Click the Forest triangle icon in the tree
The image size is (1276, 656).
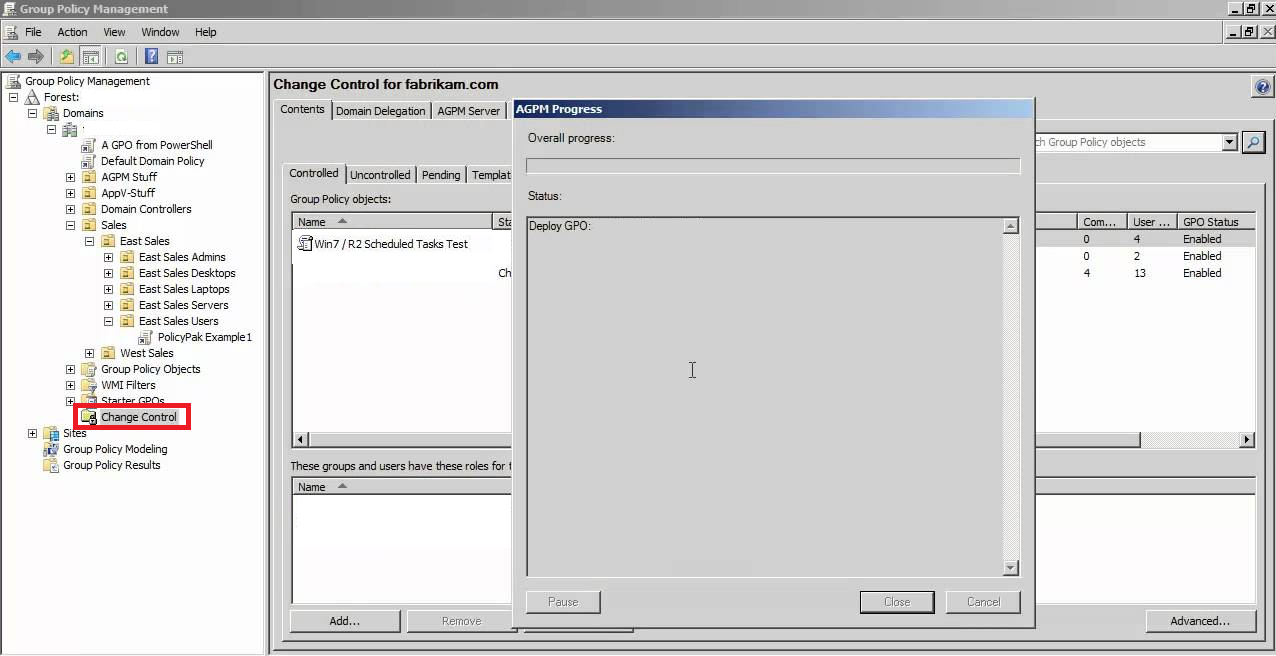(33, 97)
